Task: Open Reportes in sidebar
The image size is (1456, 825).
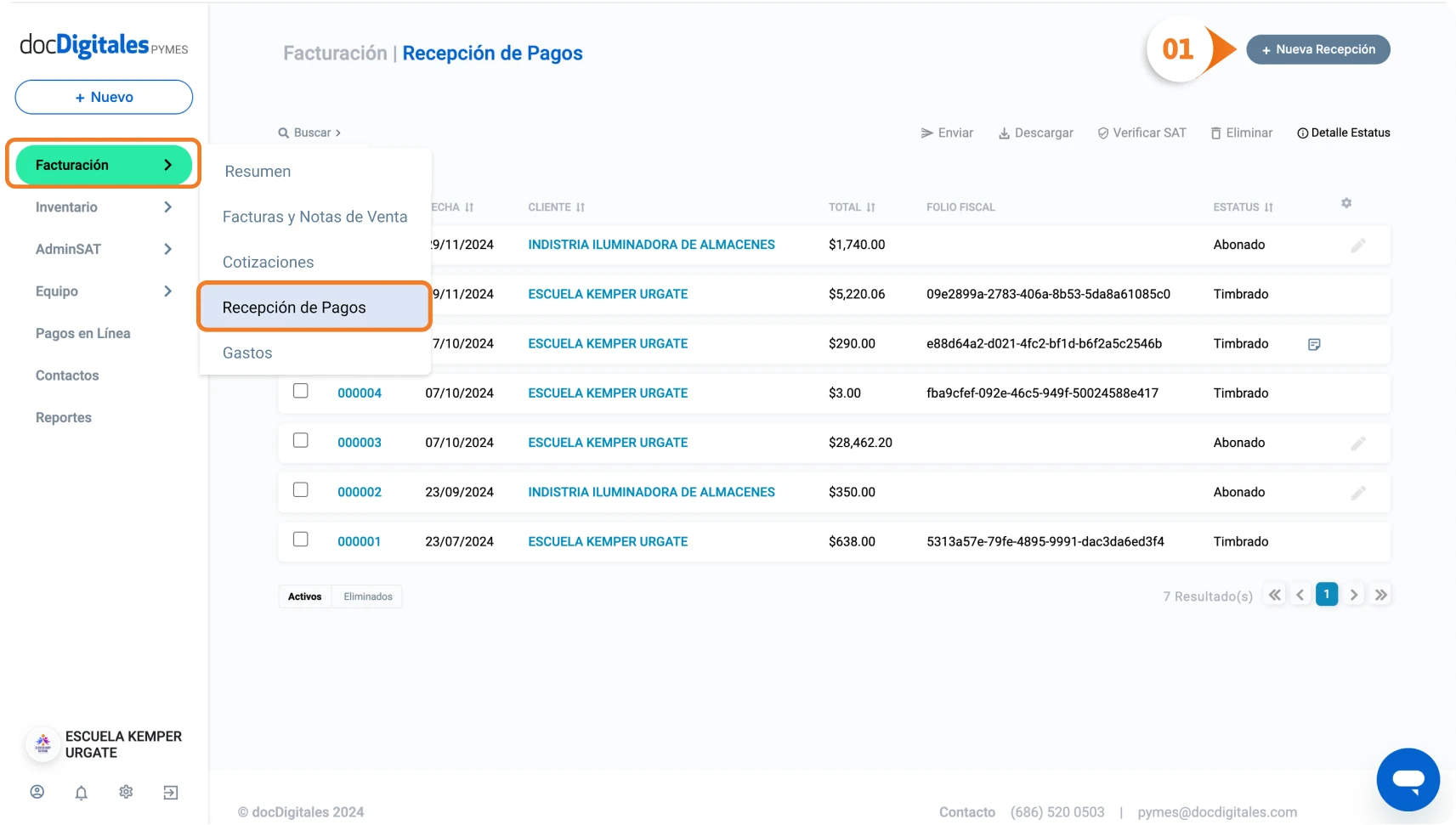Action: [64, 417]
